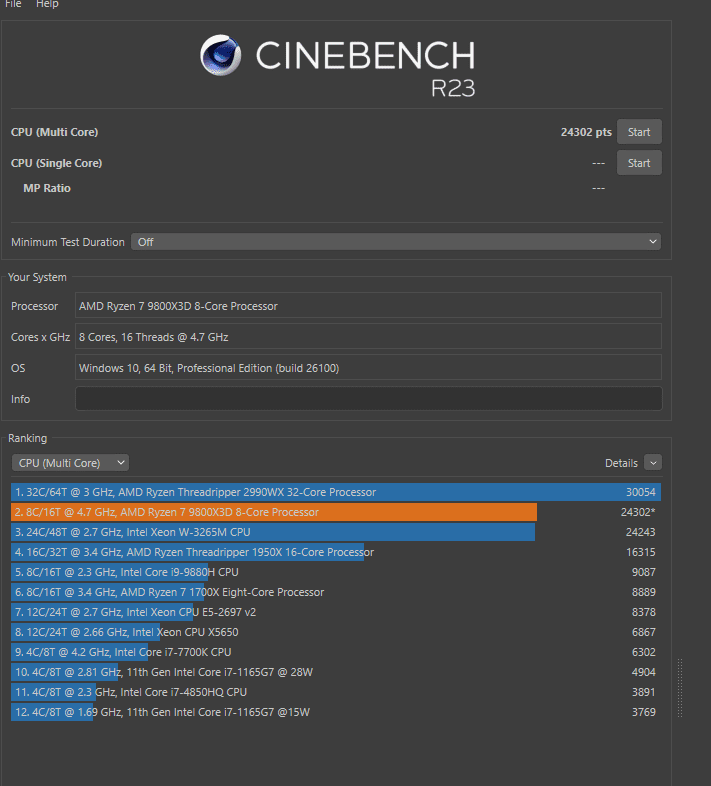Select the Xeon W-3265M ranking row
Viewport: 711px width, 786px height.
[336, 532]
